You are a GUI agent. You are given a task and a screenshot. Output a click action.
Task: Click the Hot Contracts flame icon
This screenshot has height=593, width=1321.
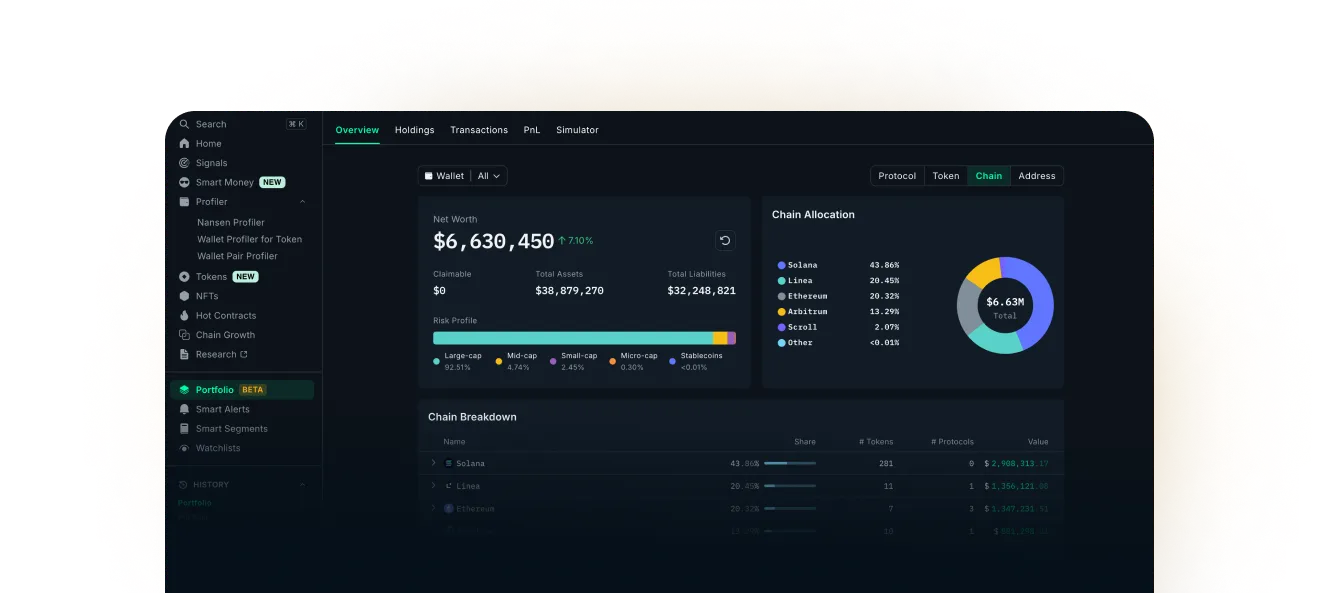pyautogui.click(x=184, y=315)
